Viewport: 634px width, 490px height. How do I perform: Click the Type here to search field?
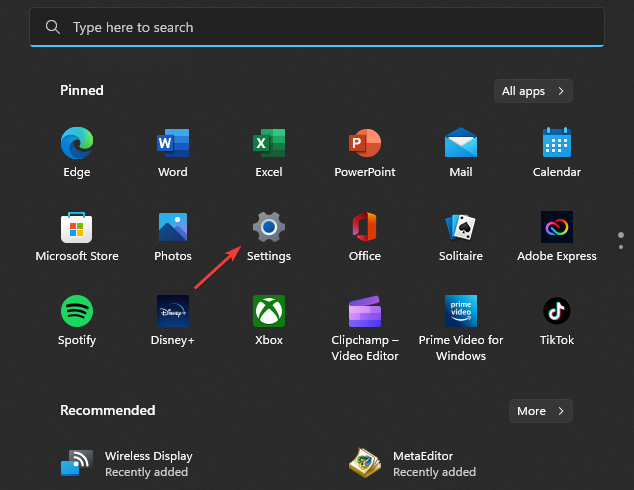[316, 27]
